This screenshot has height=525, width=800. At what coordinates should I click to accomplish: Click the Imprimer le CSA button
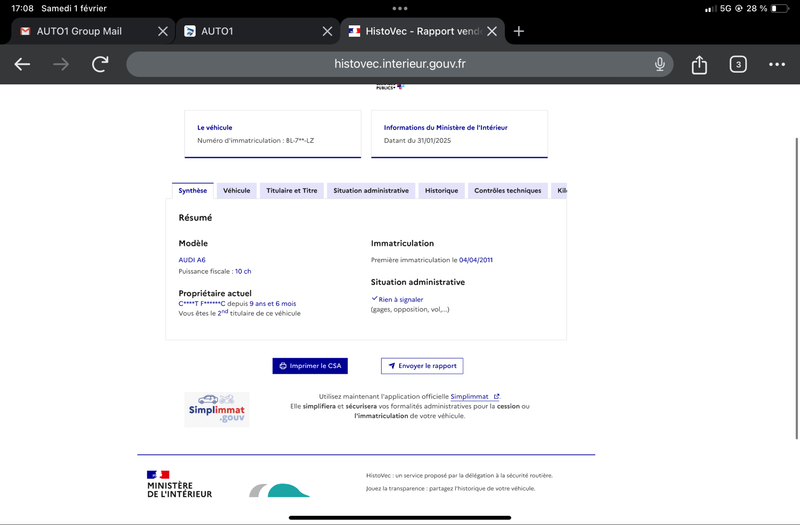coord(310,366)
